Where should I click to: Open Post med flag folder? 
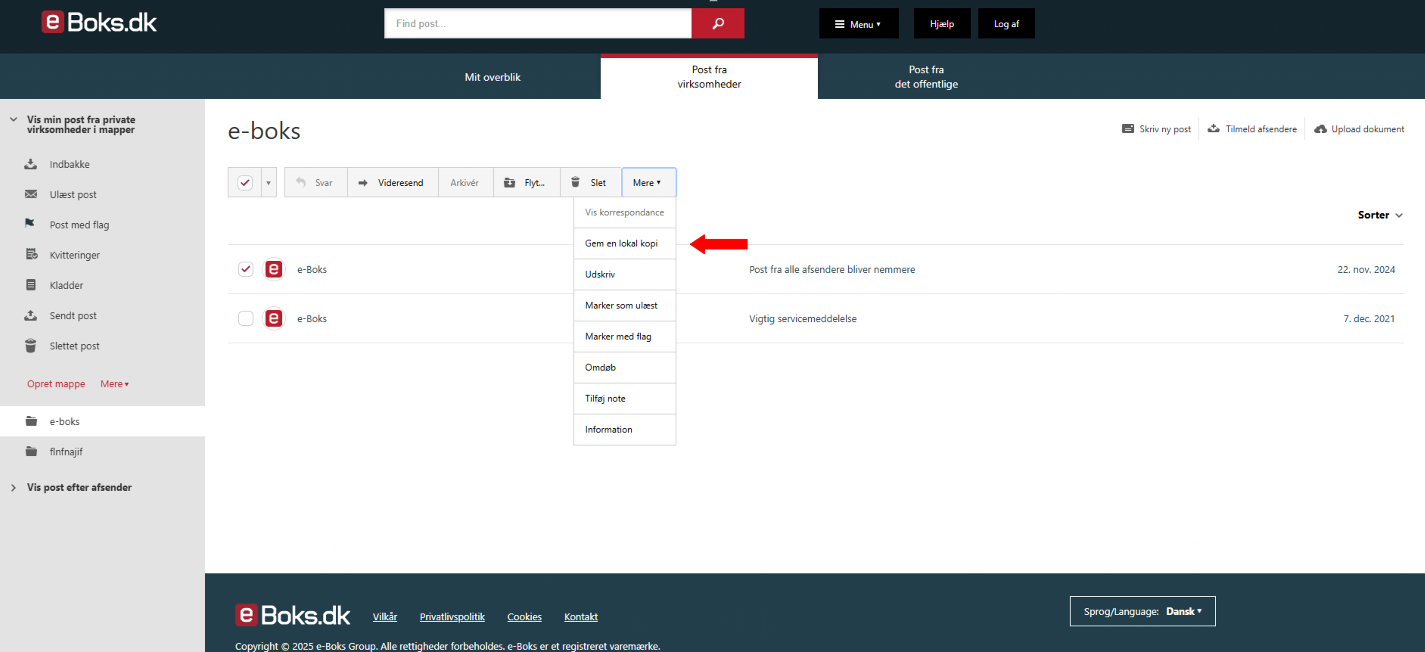coord(79,225)
